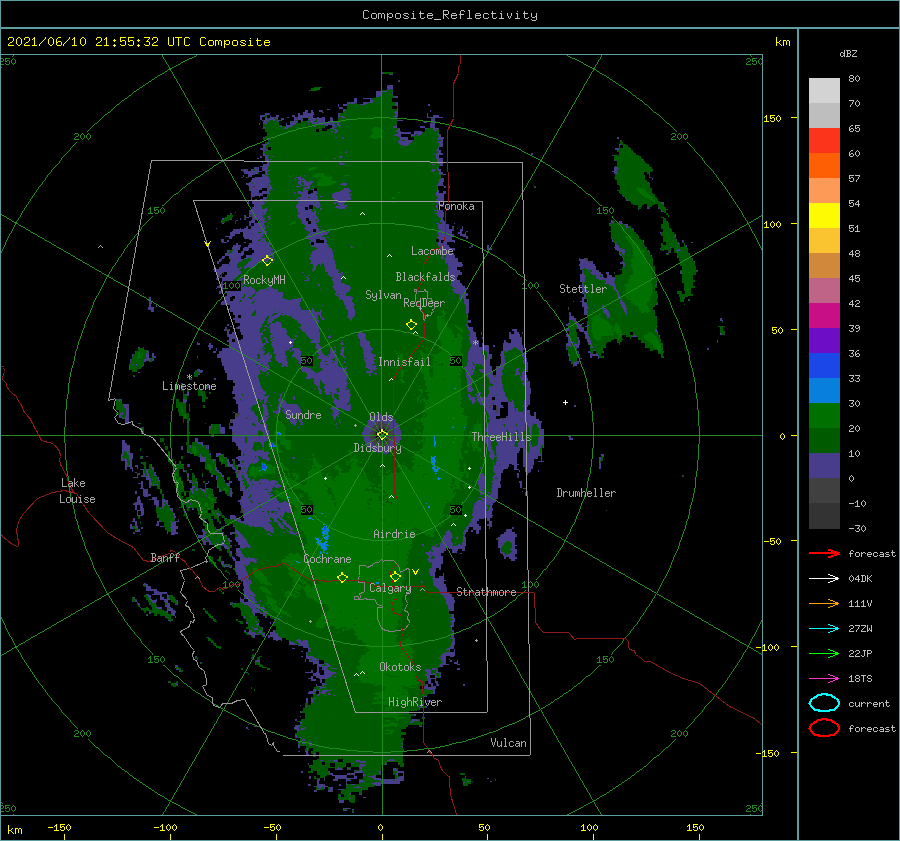Select the bright green 20-30 dBZ swatch
The height and width of the screenshot is (841, 900).
824,416
